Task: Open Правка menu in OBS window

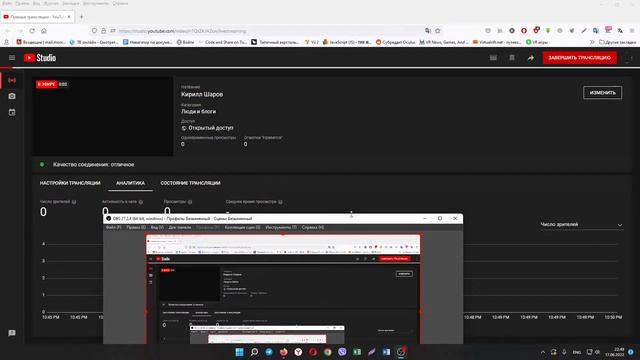Action: [136, 227]
